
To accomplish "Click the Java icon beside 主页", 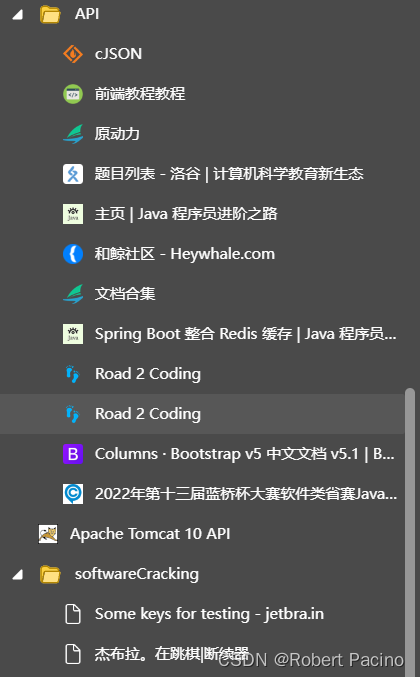I will (x=73, y=214).
